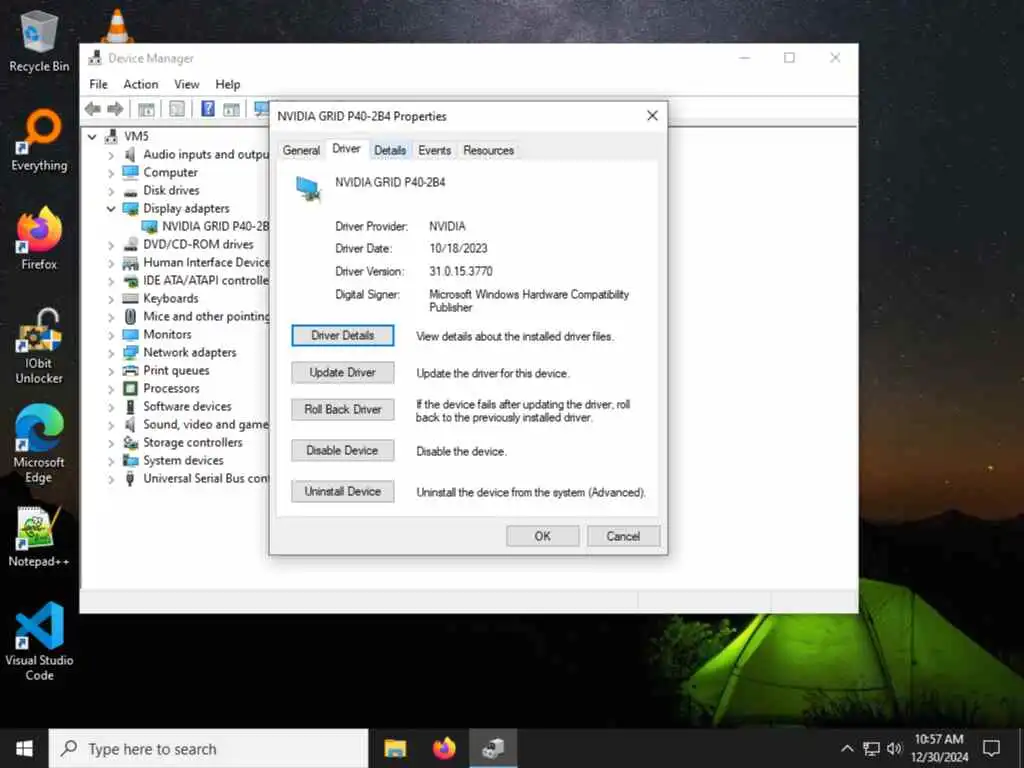Select the IObit Unlocker desktop icon
Viewport: 1024px width, 768px height.
[39, 346]
